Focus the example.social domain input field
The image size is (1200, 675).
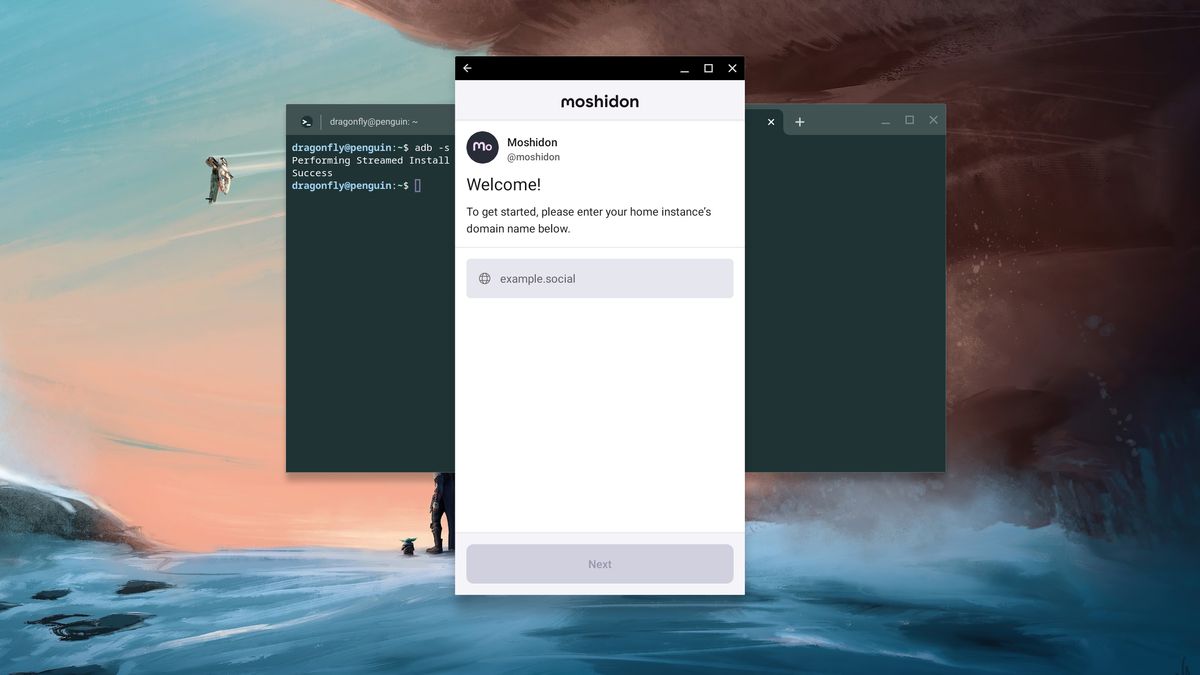pyautogui.click(x=600, y=278)
